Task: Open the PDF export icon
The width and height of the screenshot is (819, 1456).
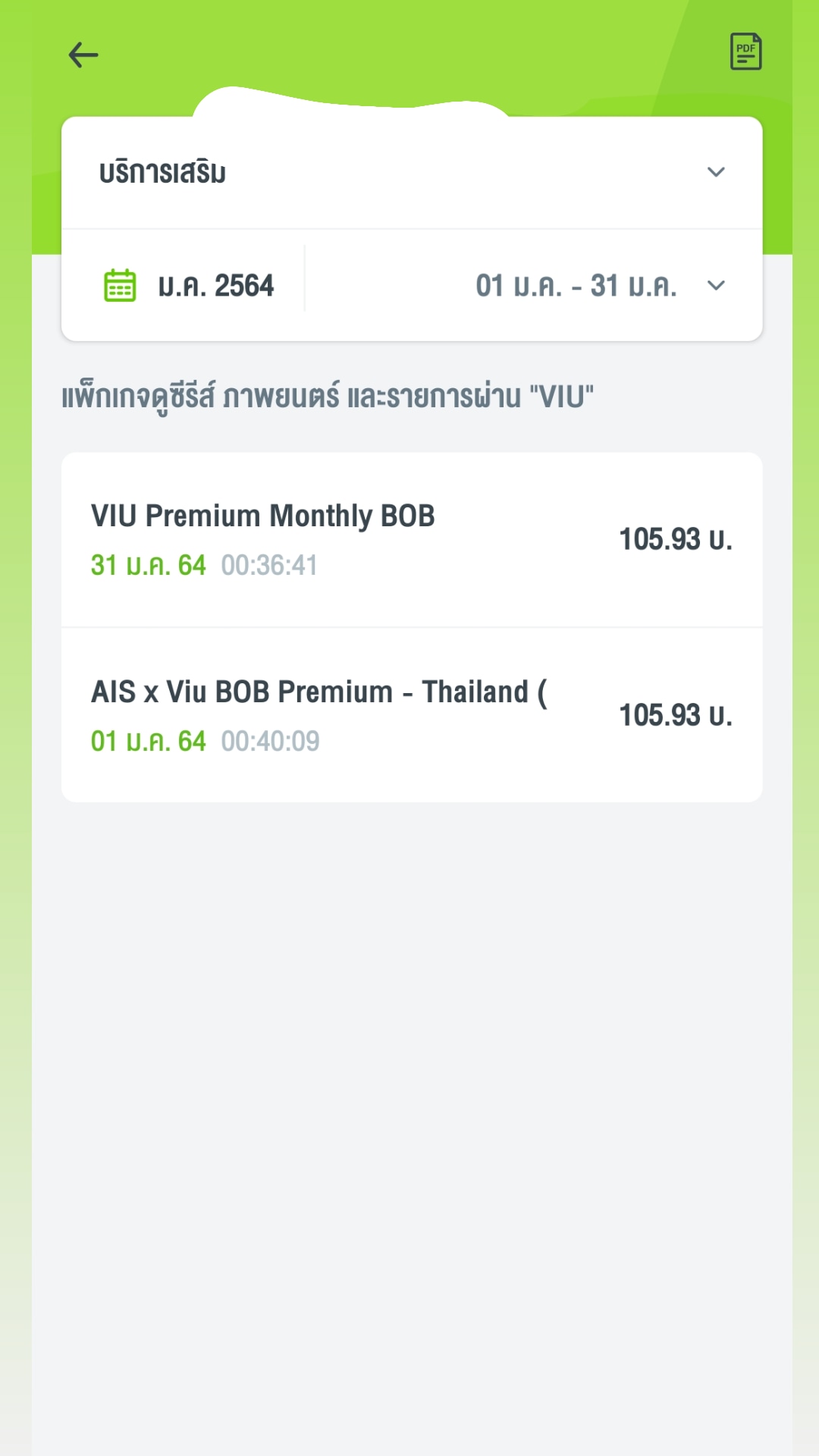Action: click(745, 52)
